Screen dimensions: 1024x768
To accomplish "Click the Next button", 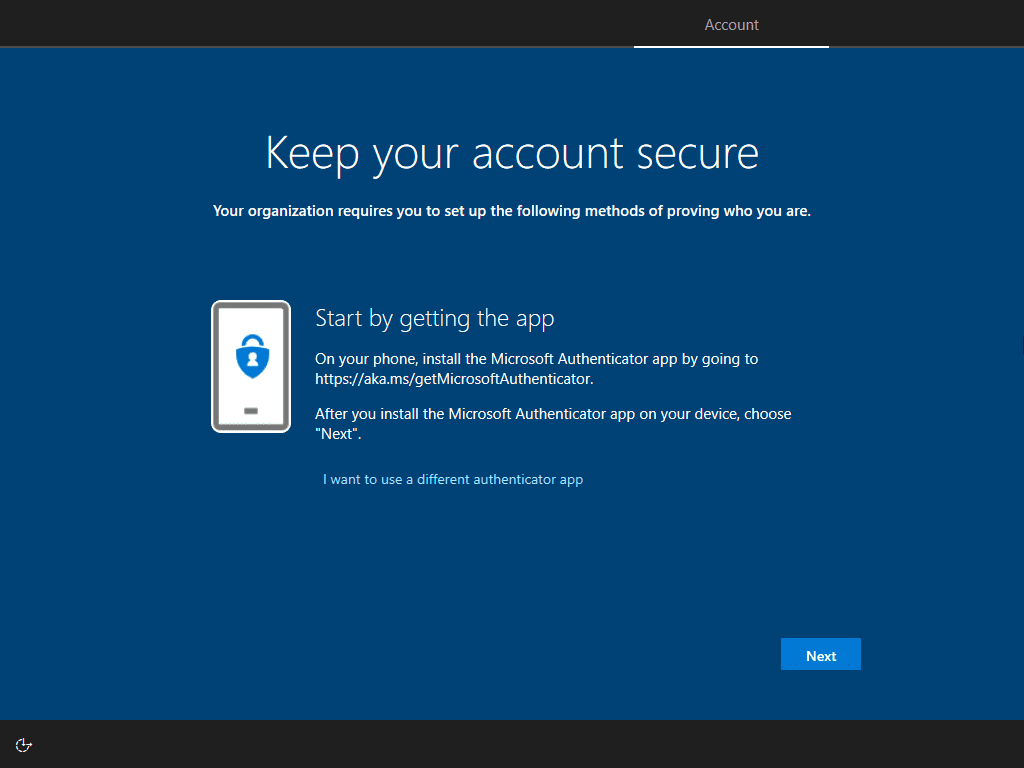I will (x=820, y=654).
